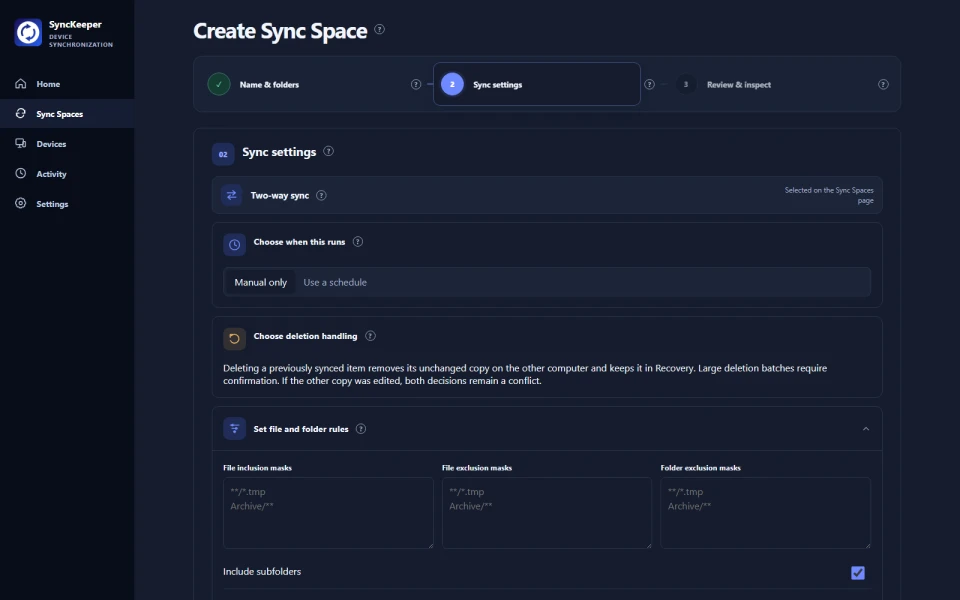Click the Folder exclusion masks label
The image size is (960, 600).
(700, 468)
